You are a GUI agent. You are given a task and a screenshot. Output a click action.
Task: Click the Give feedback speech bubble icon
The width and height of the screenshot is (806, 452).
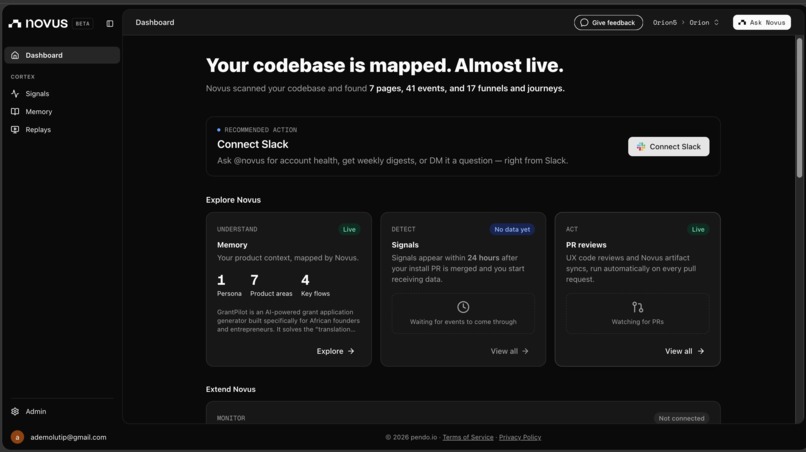pyautogui.click(x=584, y=23)
